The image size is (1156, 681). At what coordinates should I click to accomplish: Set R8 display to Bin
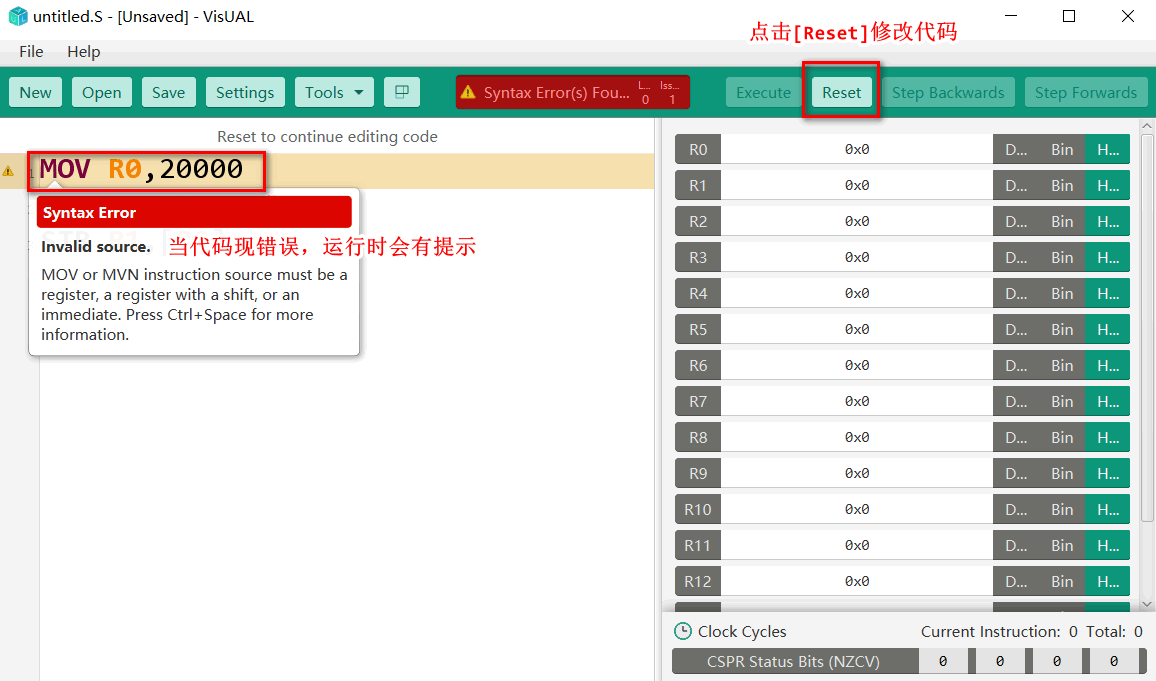pyautogui.click(x=1062, y=438)
